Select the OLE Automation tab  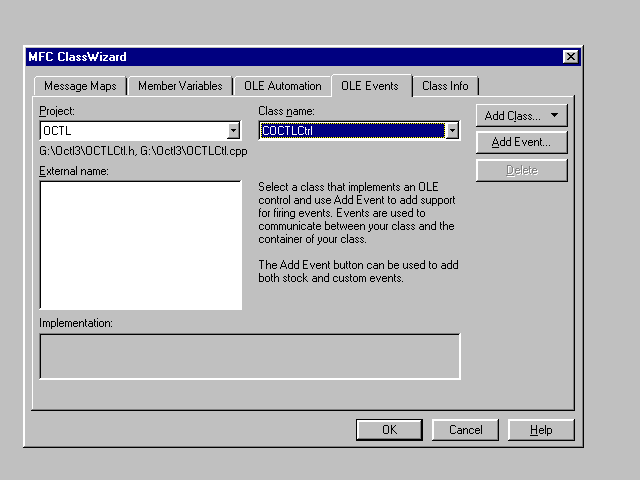(283, 86)
